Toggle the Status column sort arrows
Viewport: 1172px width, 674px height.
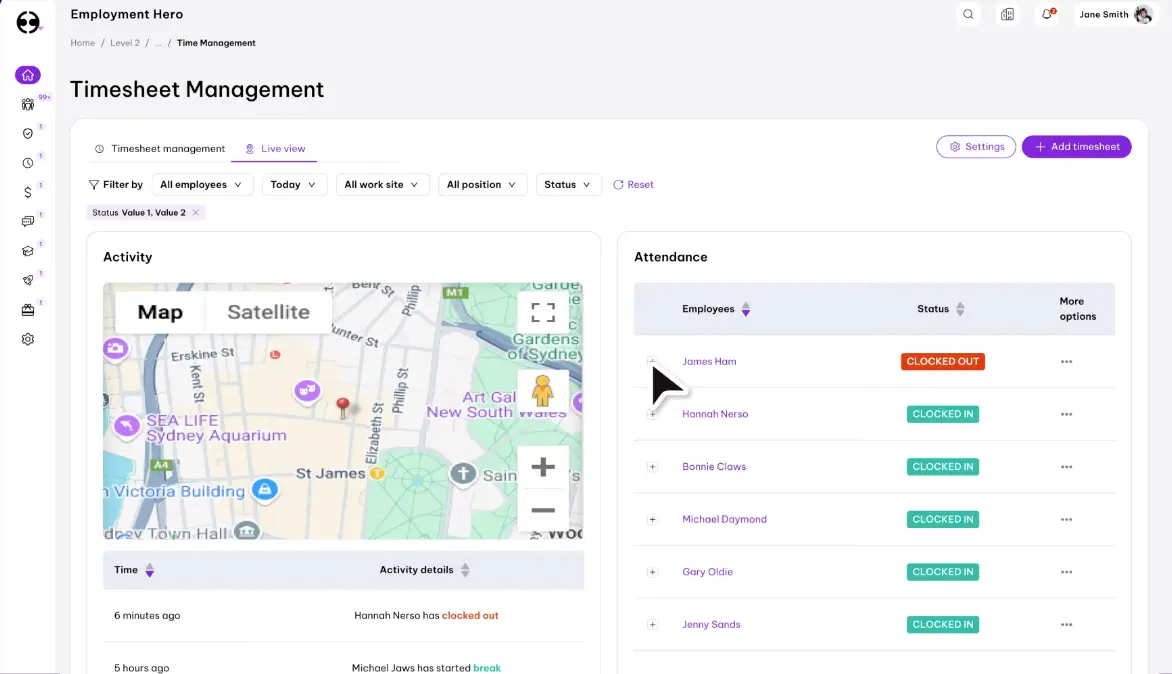pyautogui.click(x=961, y=308)
